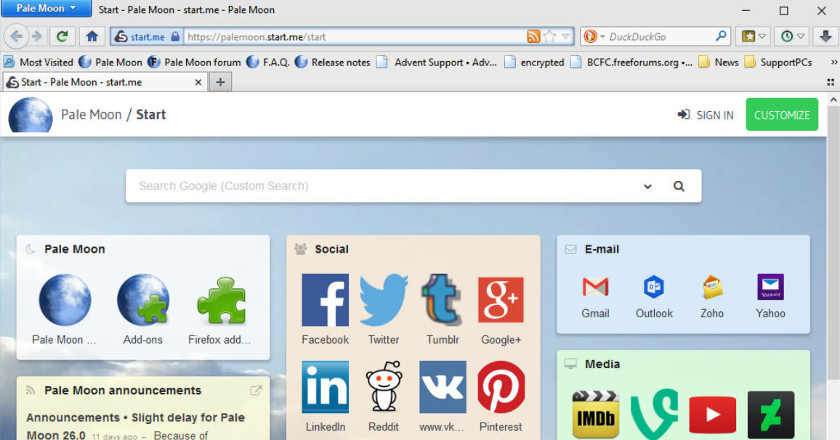Click the RSS feed icon in address bar

pos(534,36)
